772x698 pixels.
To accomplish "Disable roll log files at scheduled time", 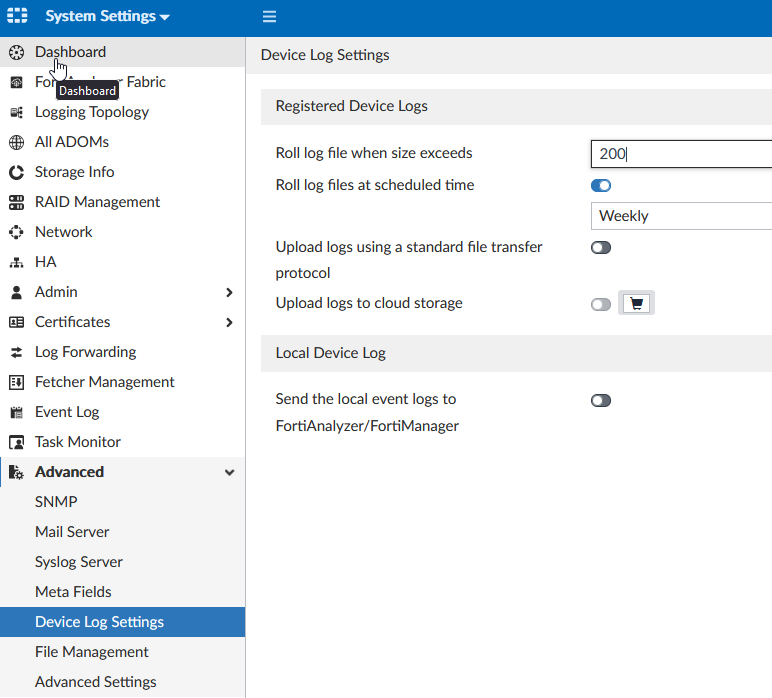I will coord(601,185).
